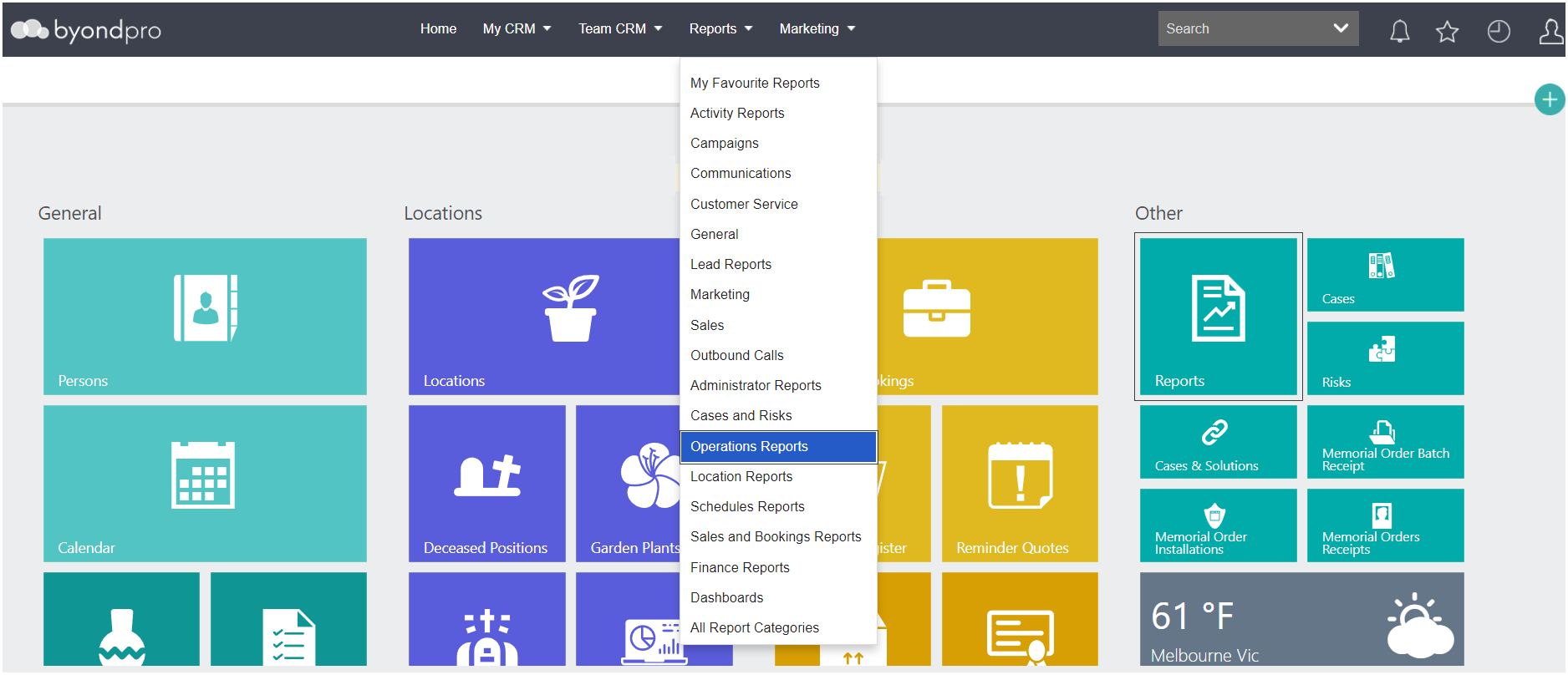Open the user profile icon
Viewport: 1568px width, 675px height.
(x=1551, y=31)
